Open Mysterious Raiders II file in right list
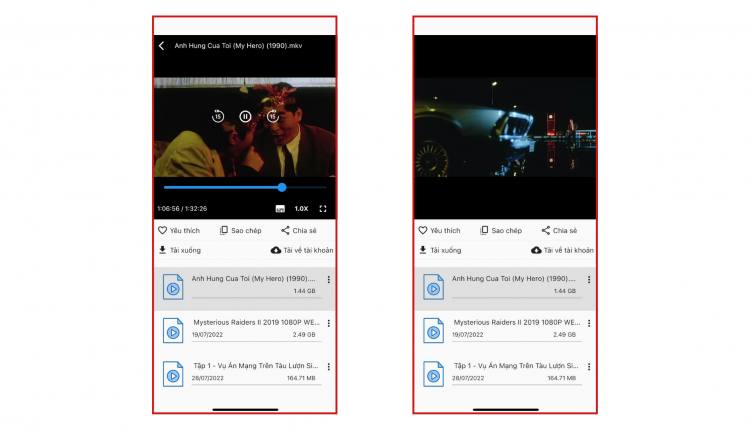750x430 pixels. click(x=505, y=331)
